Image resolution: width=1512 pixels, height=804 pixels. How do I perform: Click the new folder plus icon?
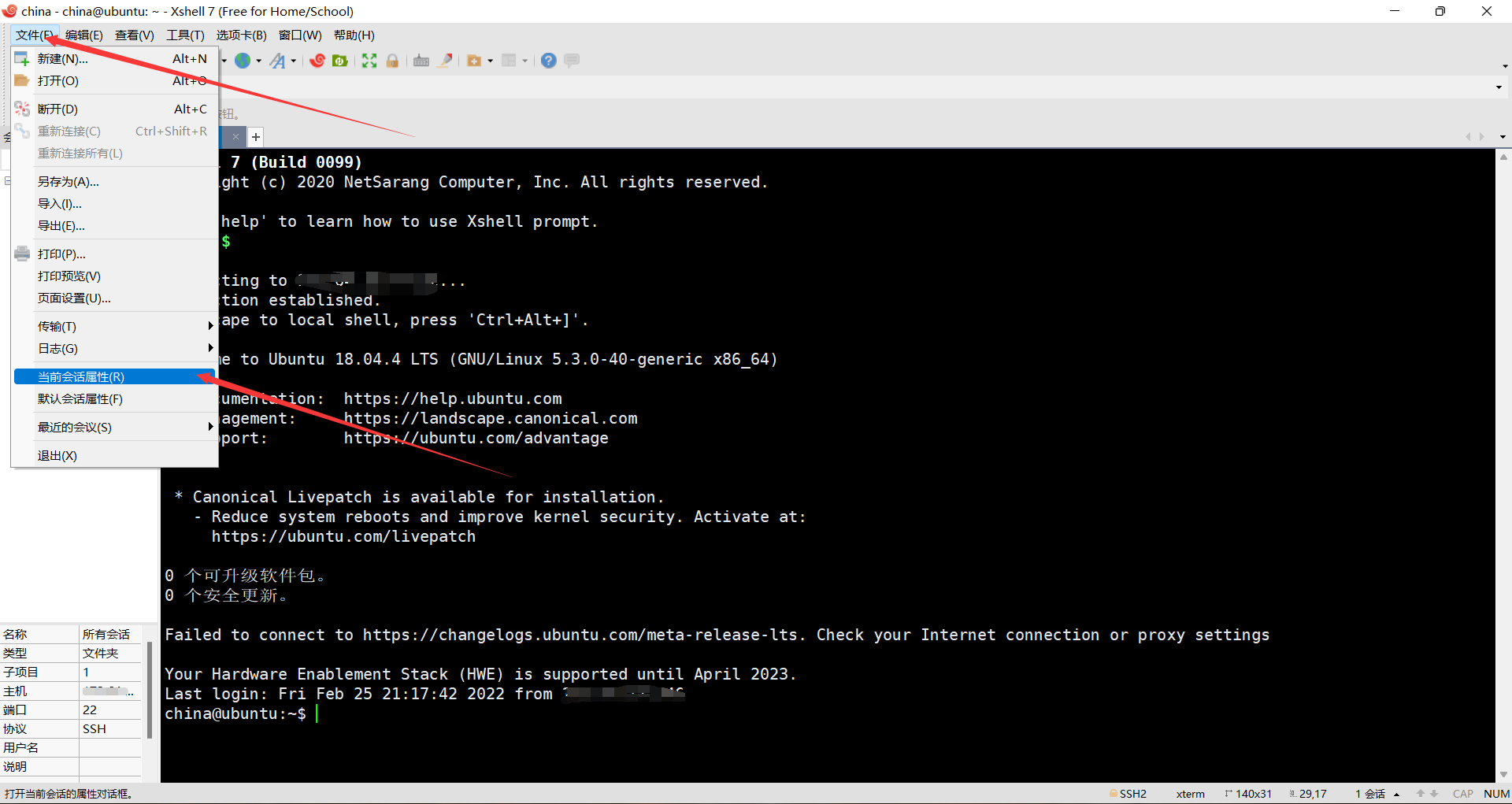tap(474, 61)
